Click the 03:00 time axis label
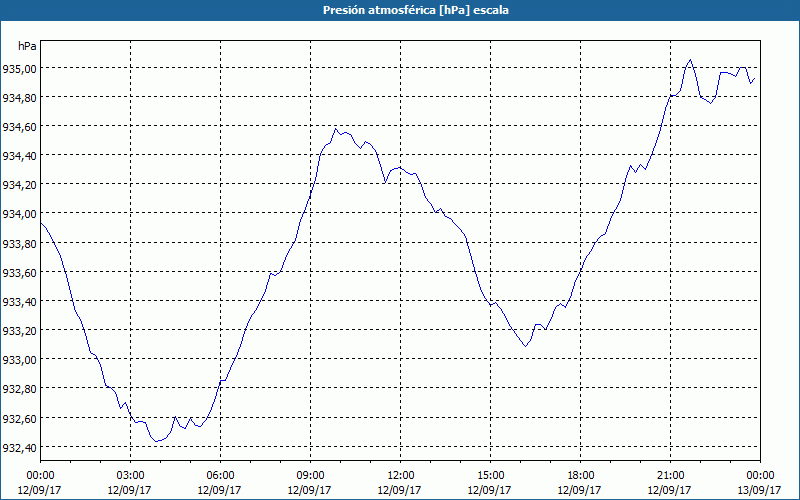Viewport: 800px width, 500px height. point(130,475)
